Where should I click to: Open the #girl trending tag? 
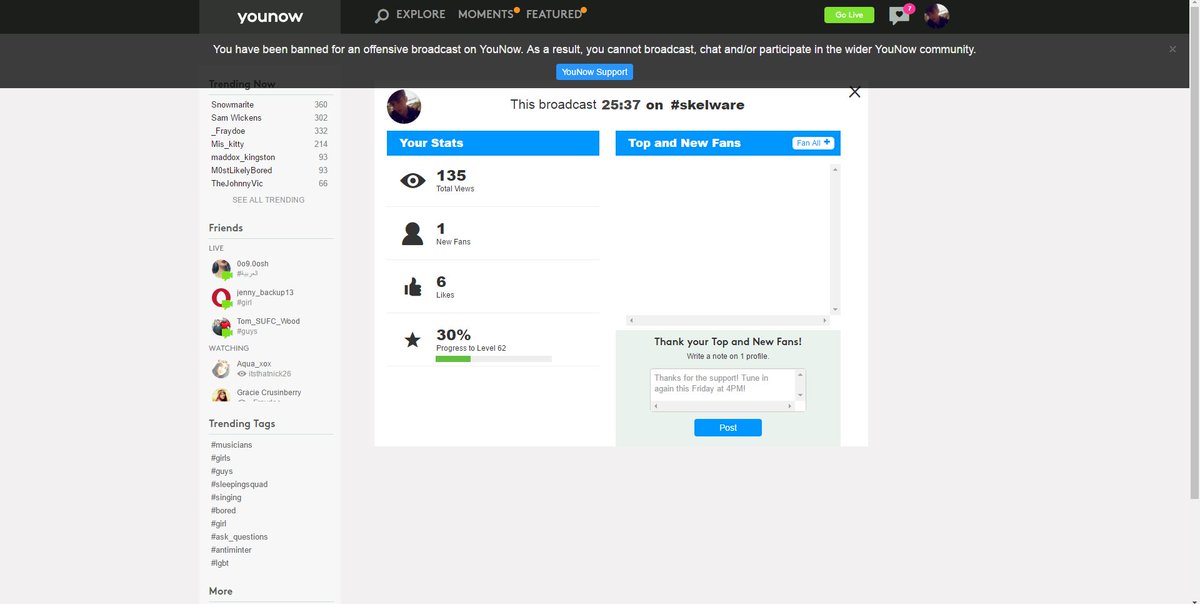[218, 523]
